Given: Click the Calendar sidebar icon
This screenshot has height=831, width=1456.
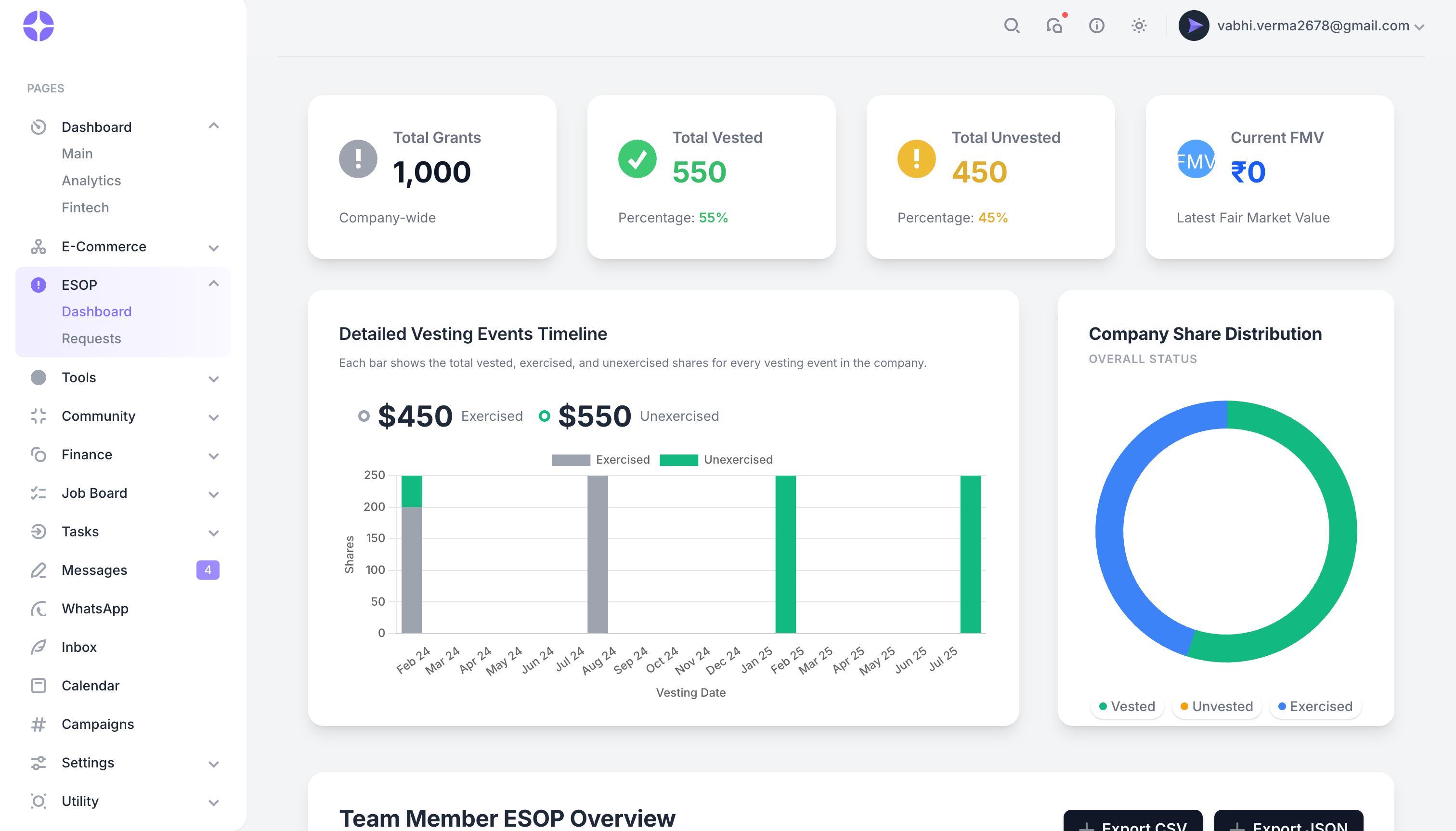Looking at the screenshot, I should coord(38,686).
